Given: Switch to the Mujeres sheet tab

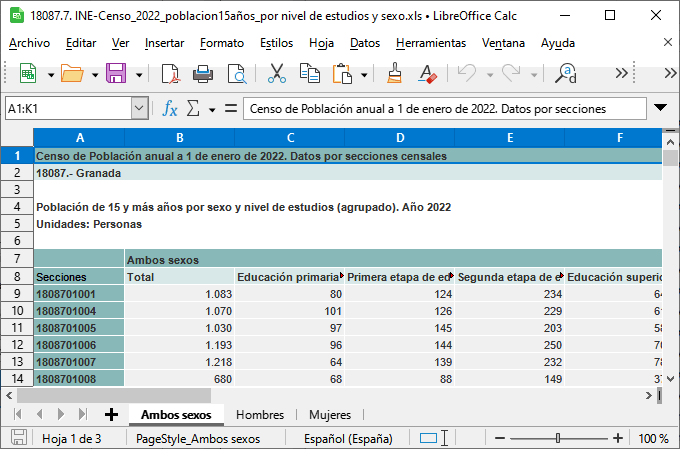Looking at the screenshot, I should pos(329,414).
